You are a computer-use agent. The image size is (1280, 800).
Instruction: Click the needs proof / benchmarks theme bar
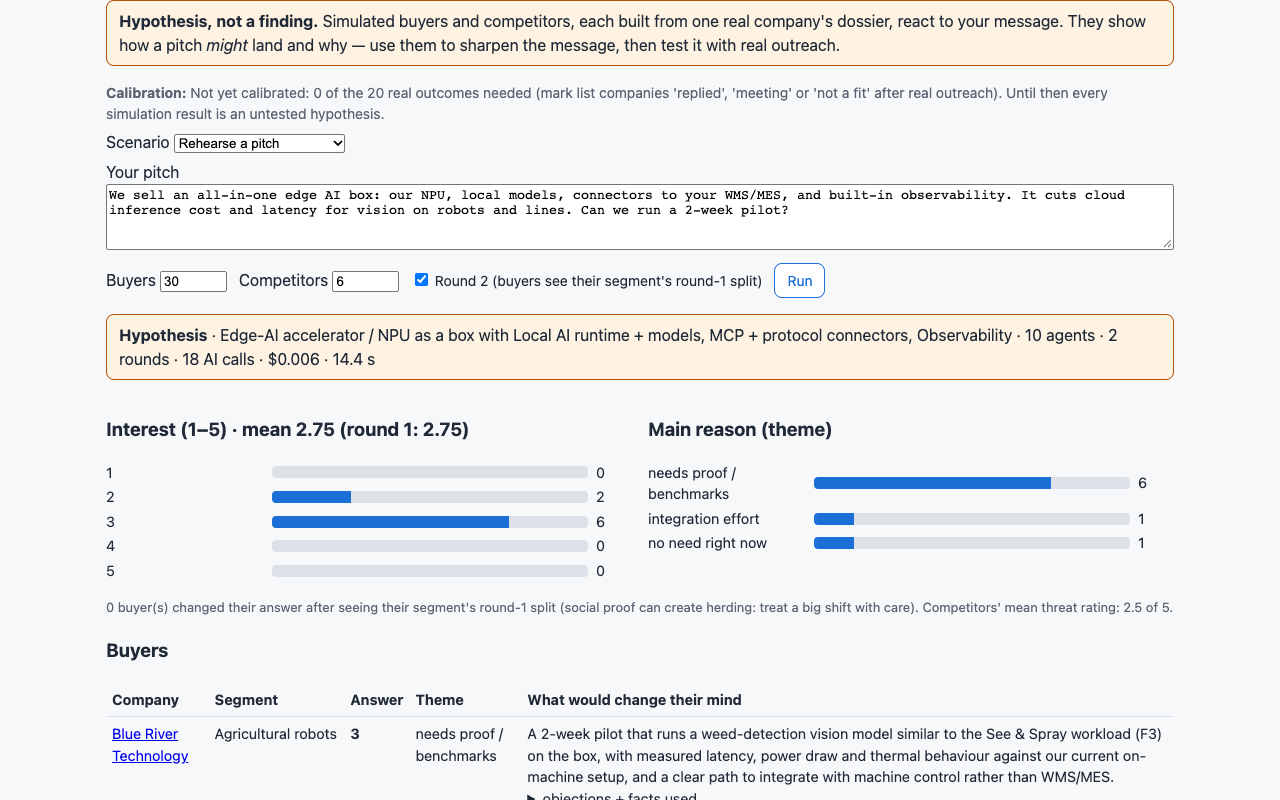[x=972, y=483]
